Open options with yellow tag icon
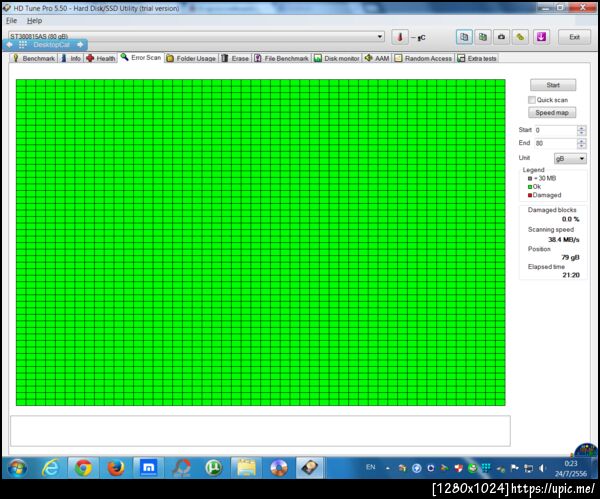Image resolution: width=600 pixels, height=499 pixels. (x=520, y=37)
